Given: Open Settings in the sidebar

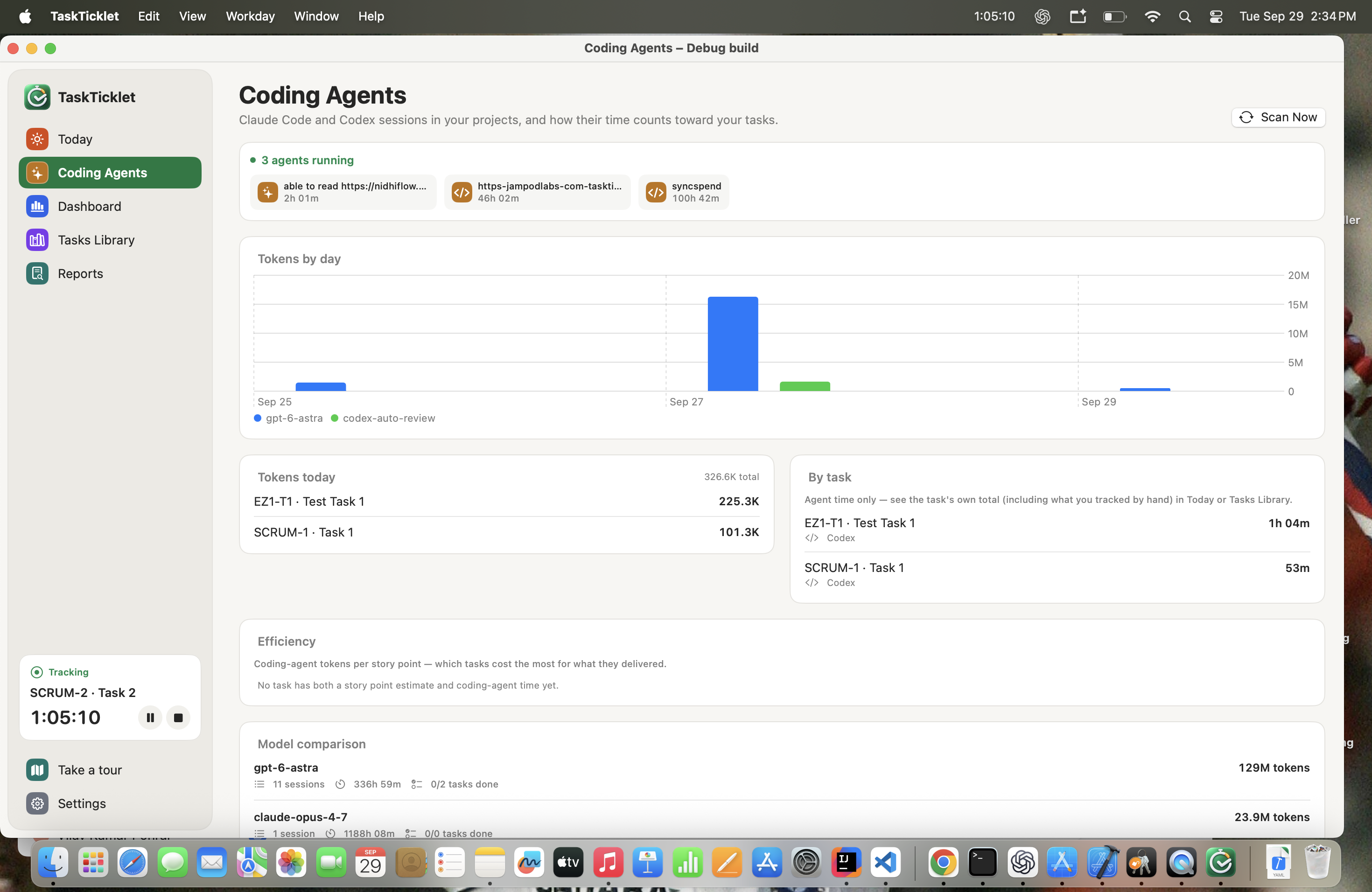Looking at the screenshot, I should 110,803.
